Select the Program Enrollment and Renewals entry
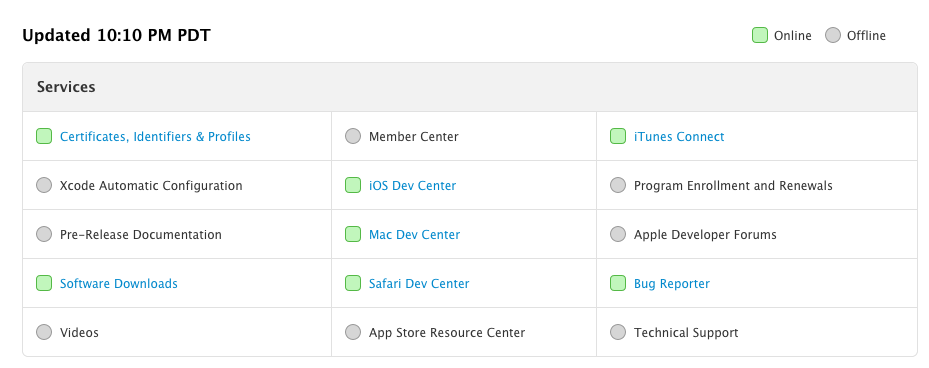This screenshot has height=368, width=929. point(733,186)
